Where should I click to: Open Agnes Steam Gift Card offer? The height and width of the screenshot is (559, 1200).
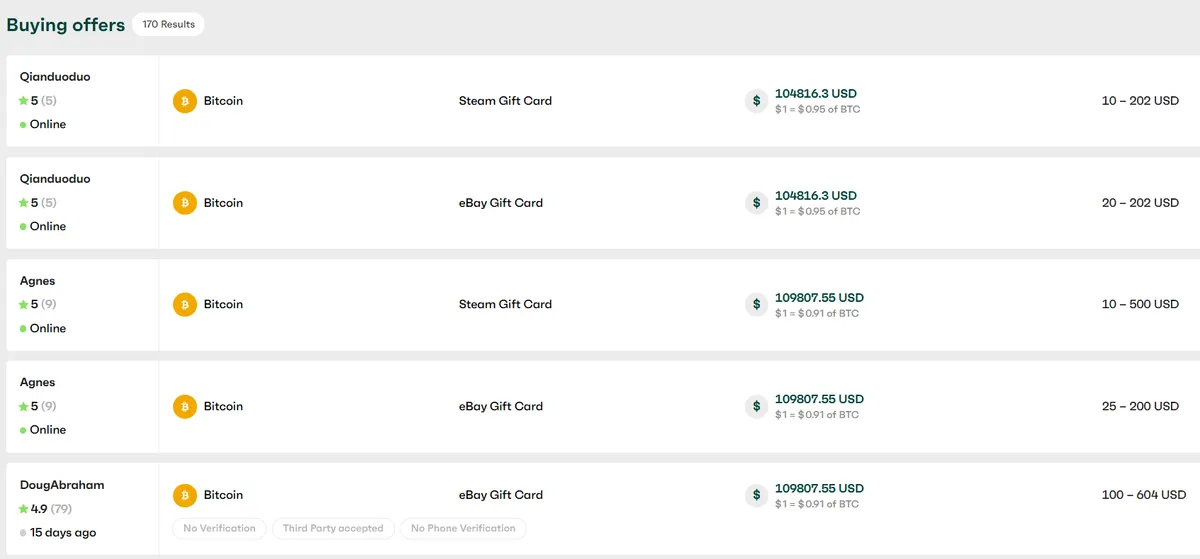tap(505, 304)
